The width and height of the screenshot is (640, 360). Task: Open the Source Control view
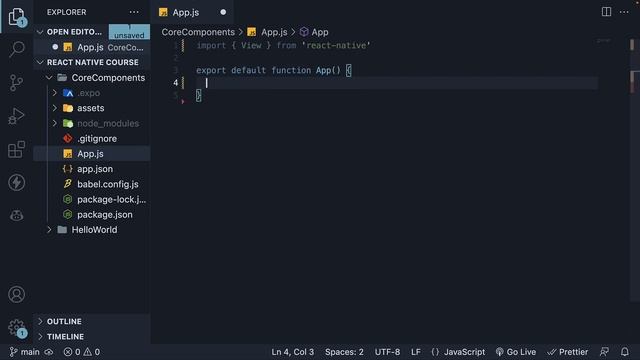click(x=16, y=83)
